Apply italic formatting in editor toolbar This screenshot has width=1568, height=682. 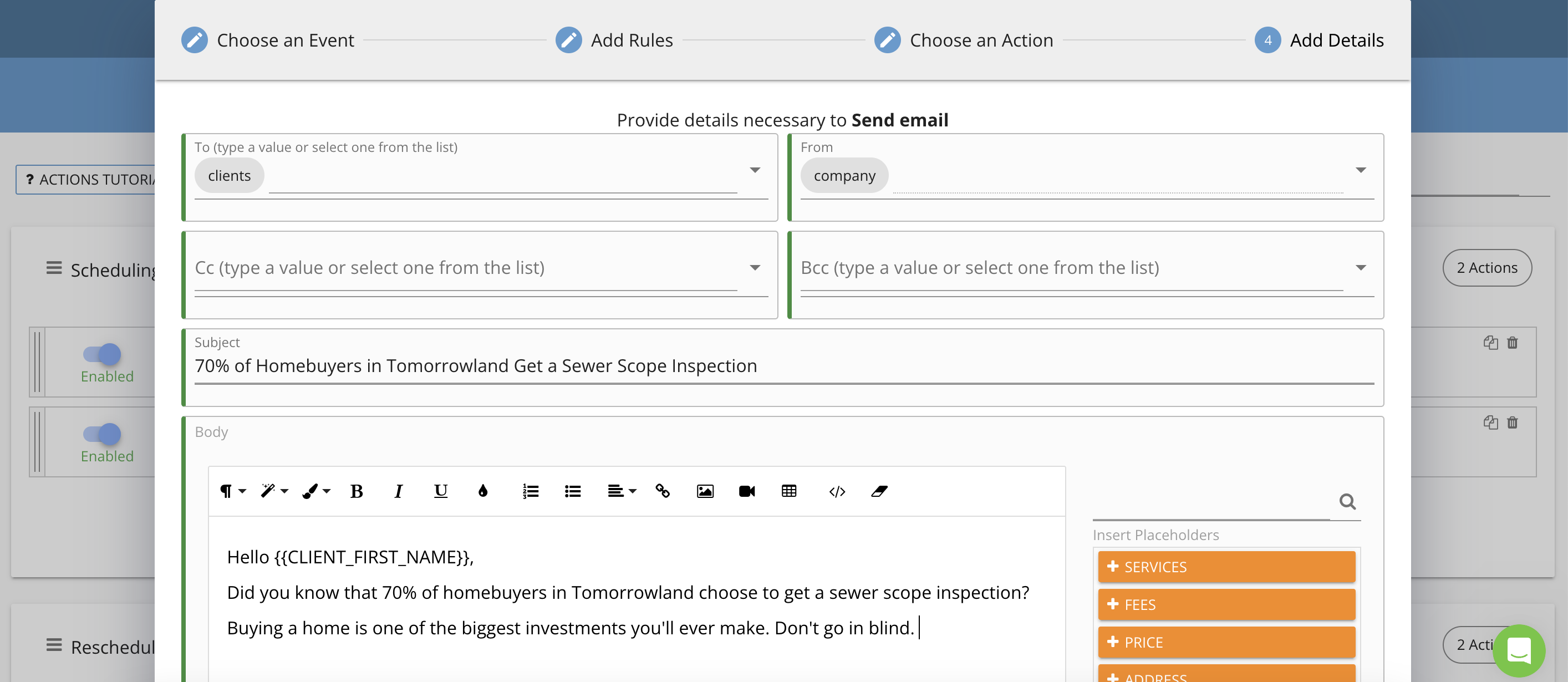pyautogui.click(x=398, y=491)
